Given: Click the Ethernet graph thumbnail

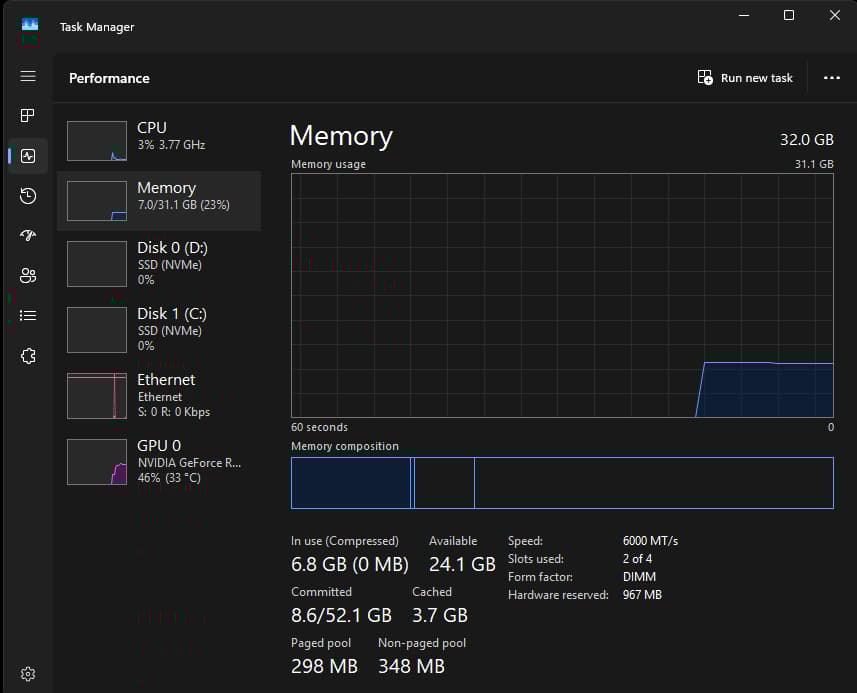Looking at the screenshot, I should click(96, 395).
